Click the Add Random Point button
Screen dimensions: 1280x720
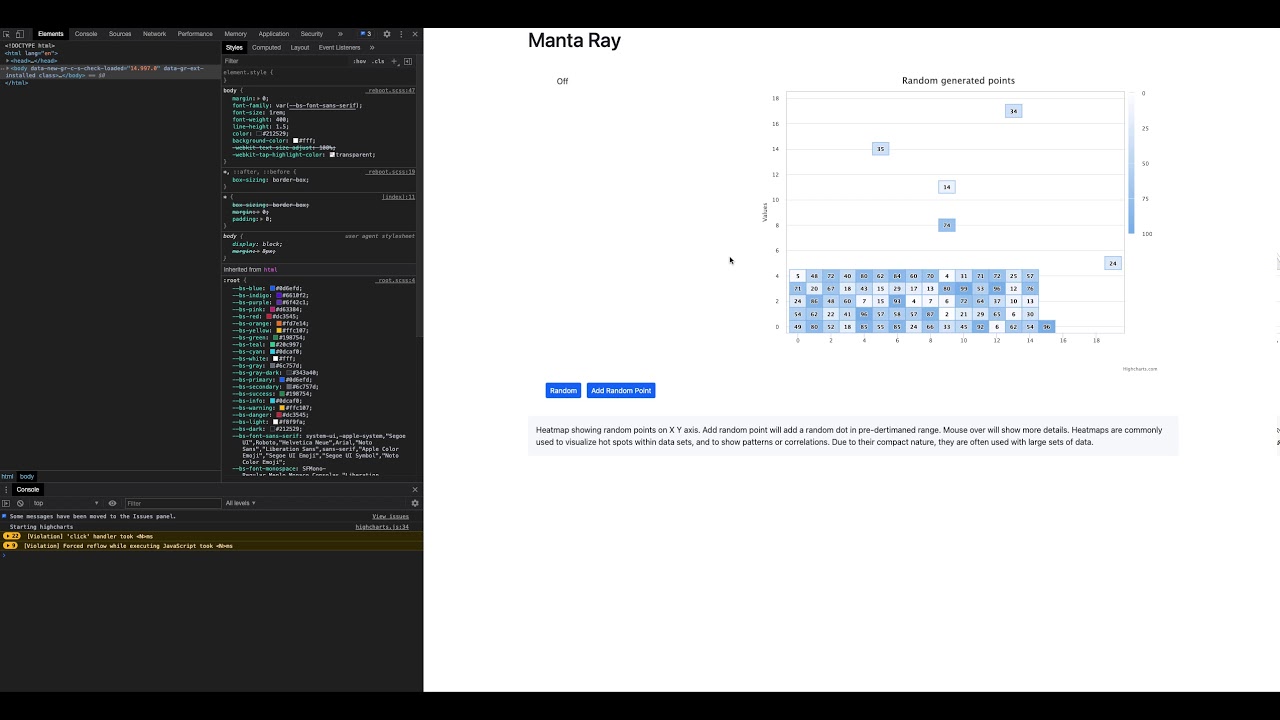621,391
